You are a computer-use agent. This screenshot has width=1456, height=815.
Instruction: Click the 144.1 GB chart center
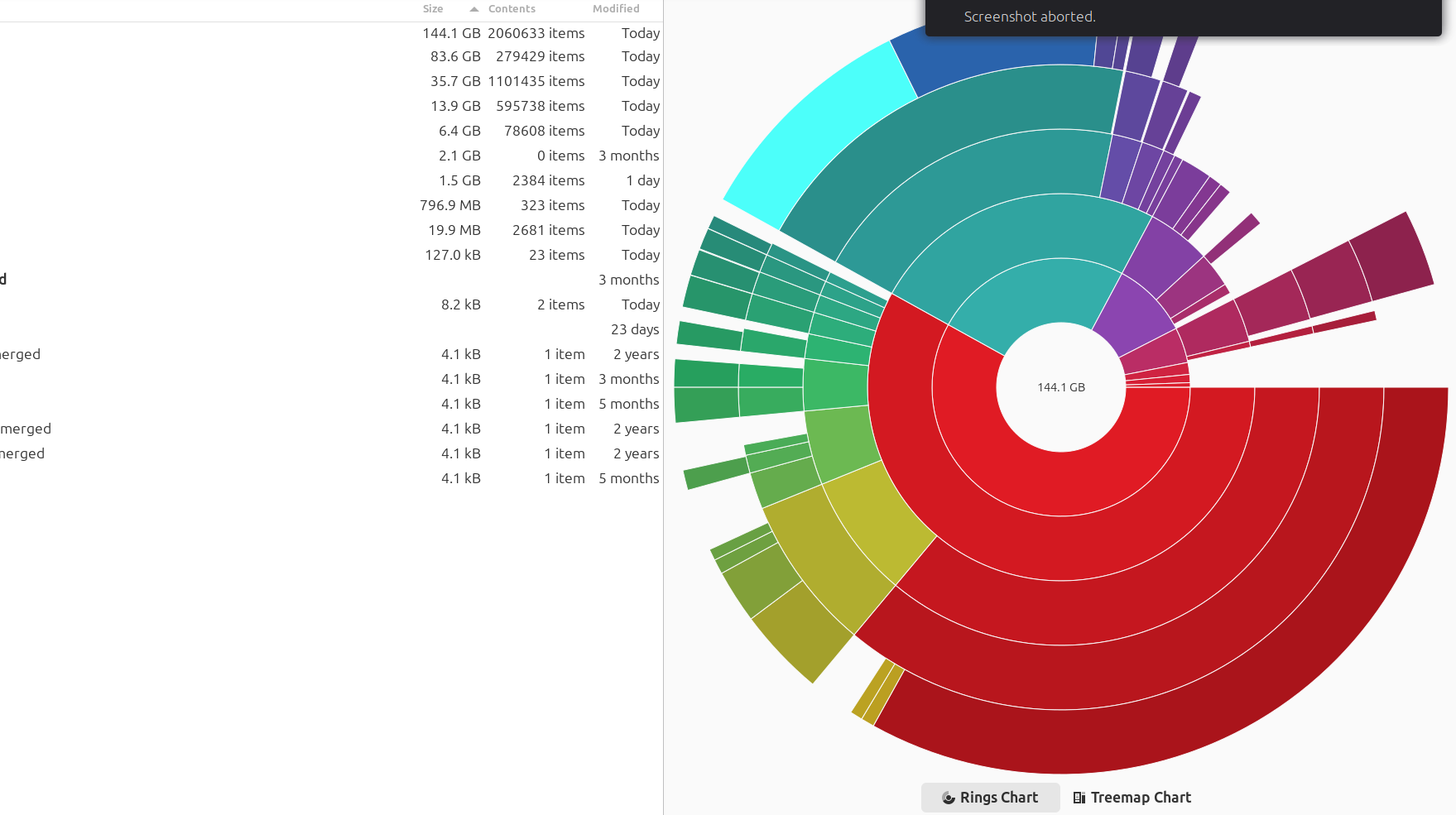click(x=1061, y=387)
